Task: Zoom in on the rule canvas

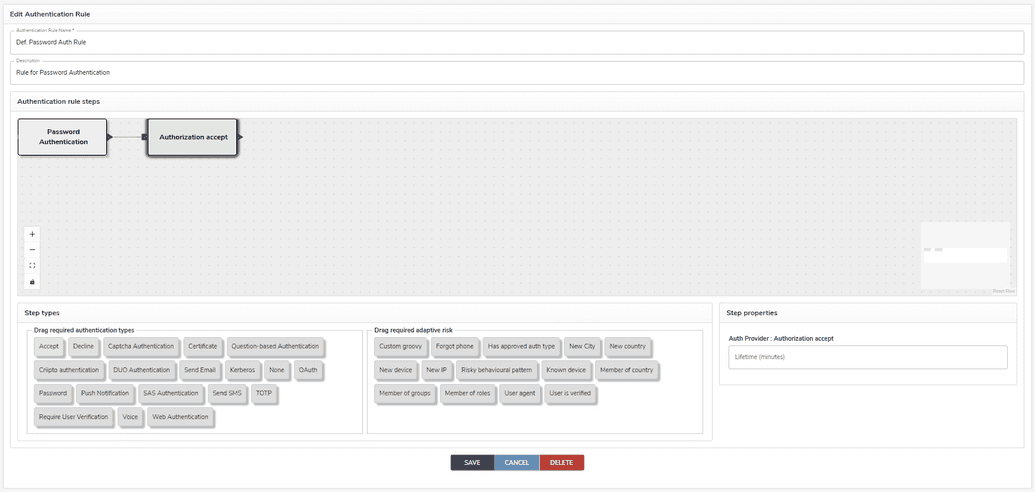Action: click(x=32, y=234)
